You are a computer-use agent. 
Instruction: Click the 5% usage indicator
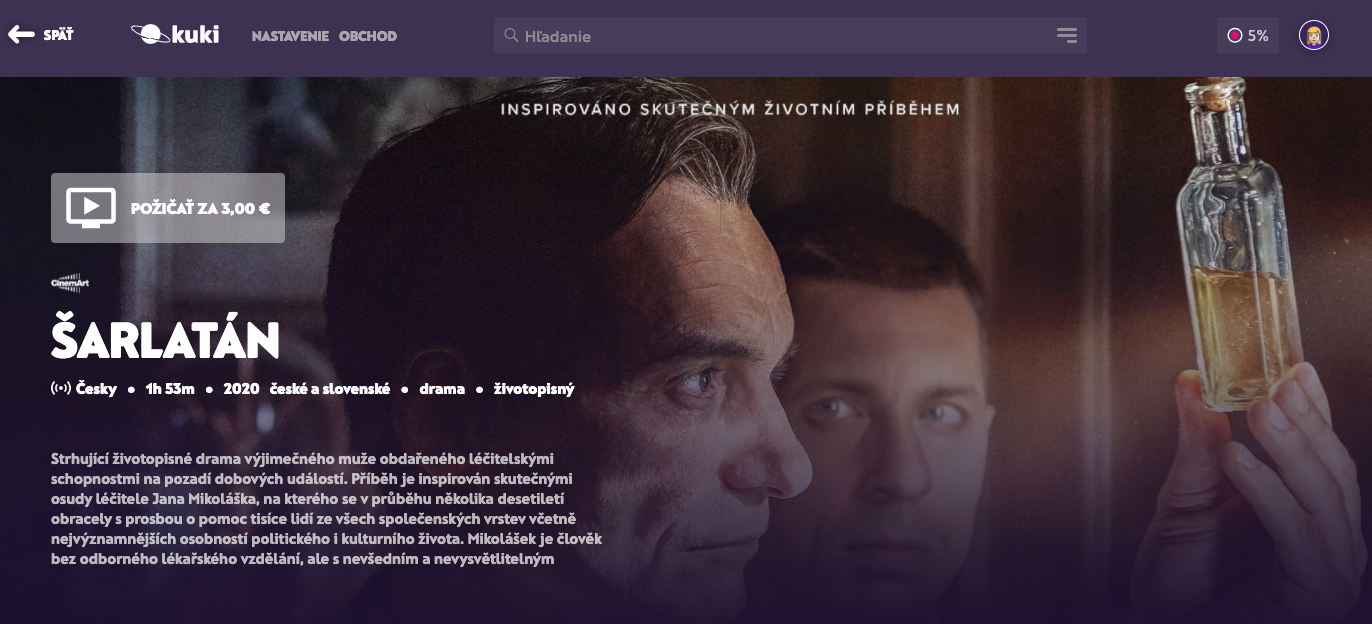pyautogui.click(x=1248, y=35)
